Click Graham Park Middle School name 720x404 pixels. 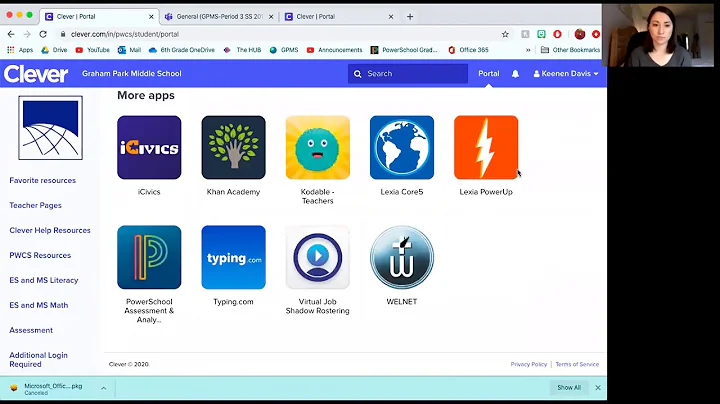[x=132, y=73]
